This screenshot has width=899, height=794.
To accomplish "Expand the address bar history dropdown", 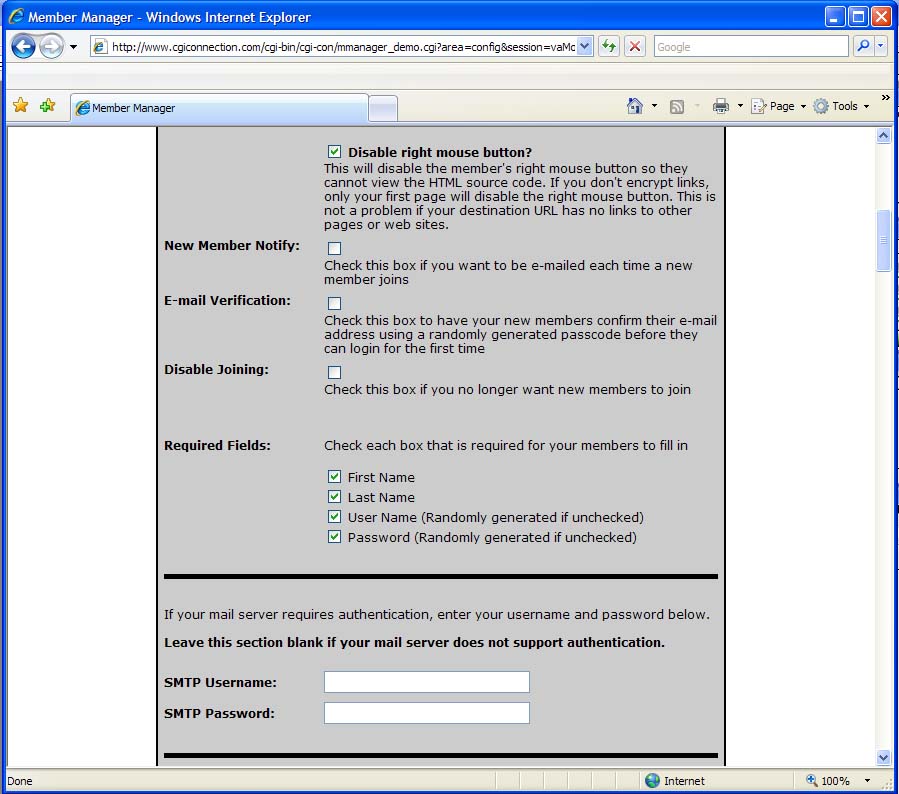I will pyautogui.click(x=584, y=46).
